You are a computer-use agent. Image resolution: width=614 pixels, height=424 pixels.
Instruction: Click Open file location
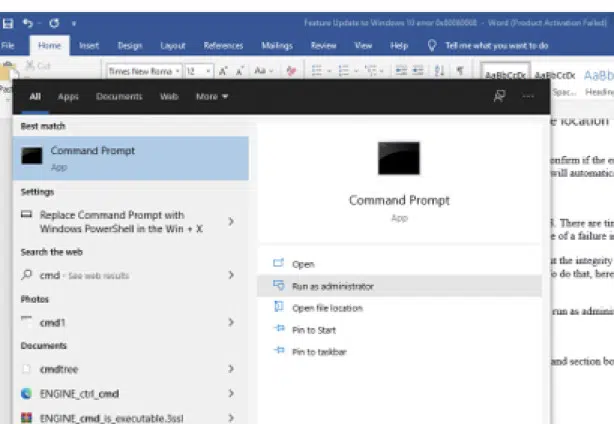[327, 308]
